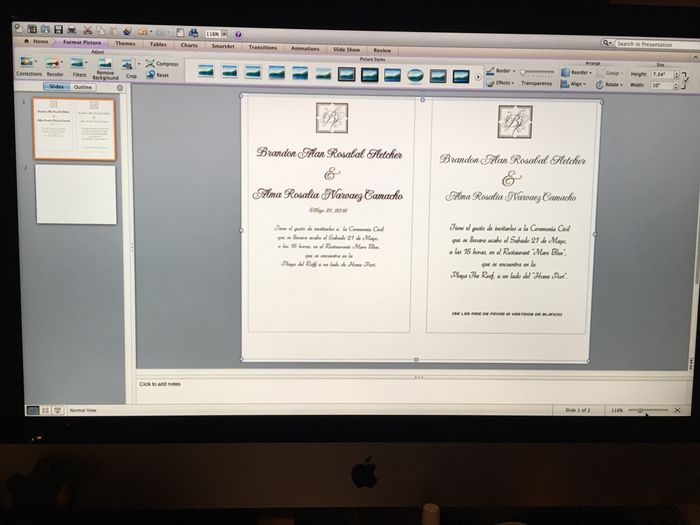The height and width of the screenshot is (525, 700).
Task: Open the Border dropdown
Action: 501,71
